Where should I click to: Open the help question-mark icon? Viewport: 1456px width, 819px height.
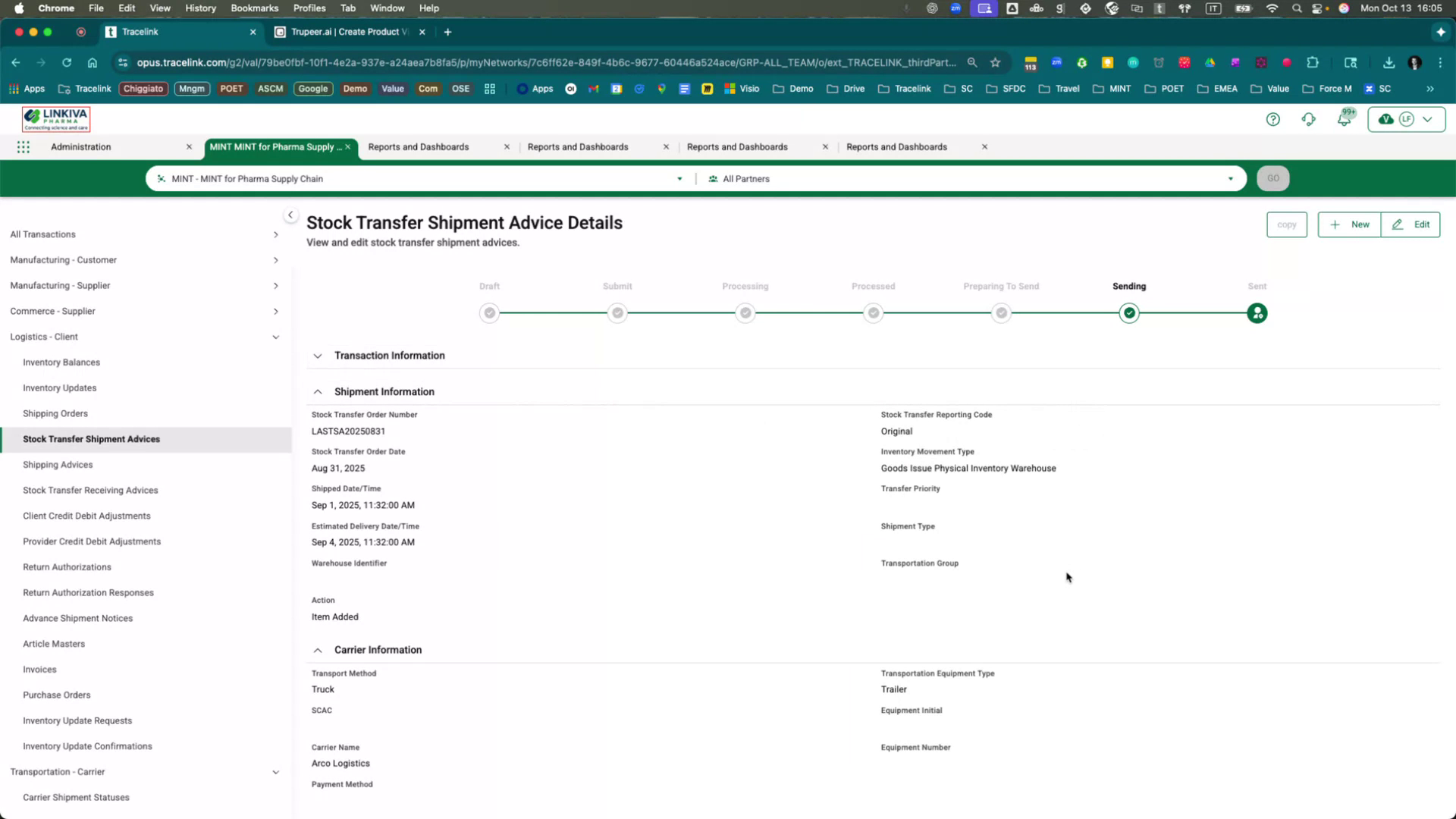1273,119
